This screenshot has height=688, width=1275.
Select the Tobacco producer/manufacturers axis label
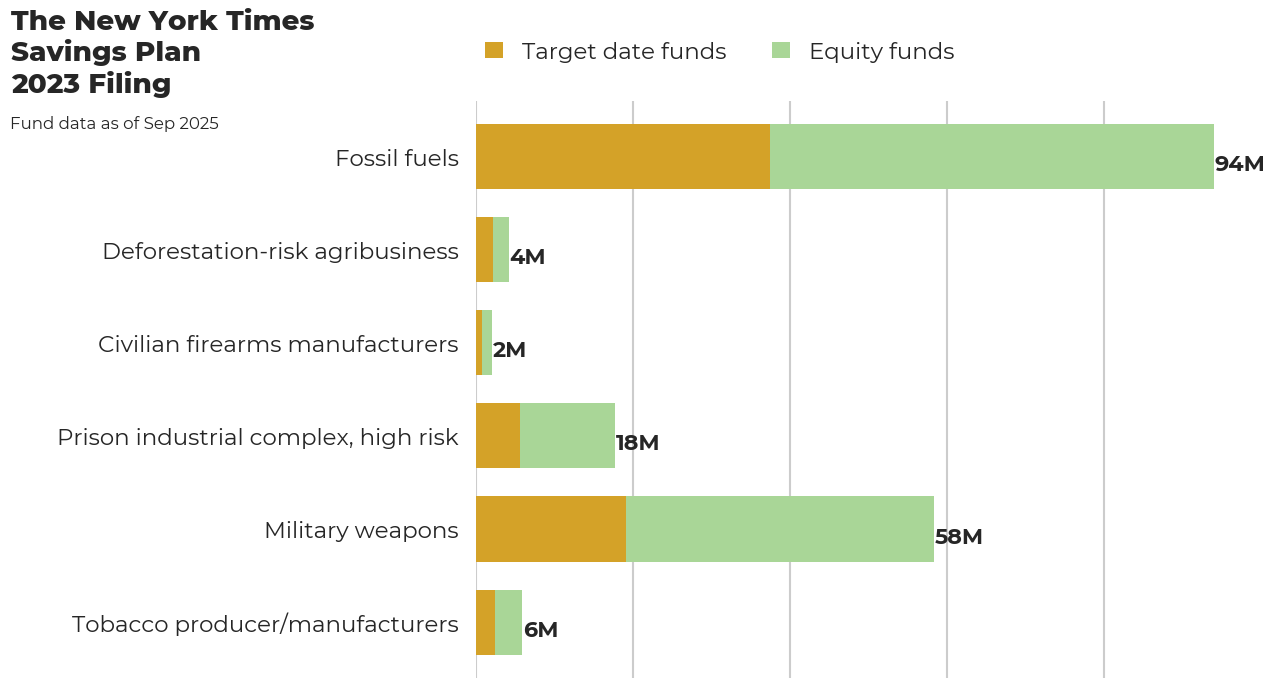click(x=265, y=624)
